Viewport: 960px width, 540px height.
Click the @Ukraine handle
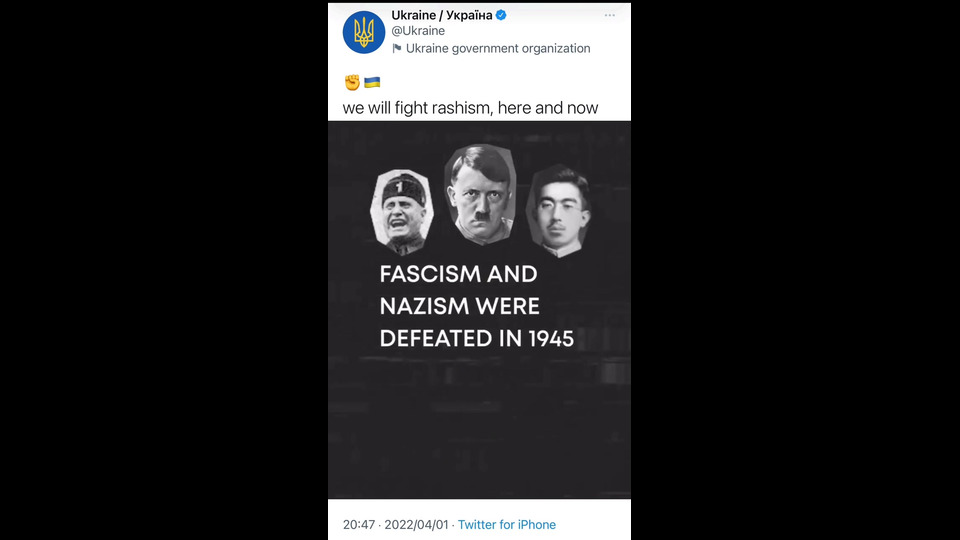tap(418, 31)
